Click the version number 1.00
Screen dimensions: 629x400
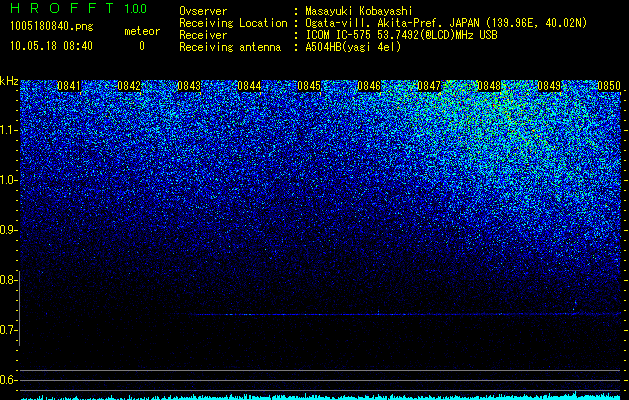135,9
